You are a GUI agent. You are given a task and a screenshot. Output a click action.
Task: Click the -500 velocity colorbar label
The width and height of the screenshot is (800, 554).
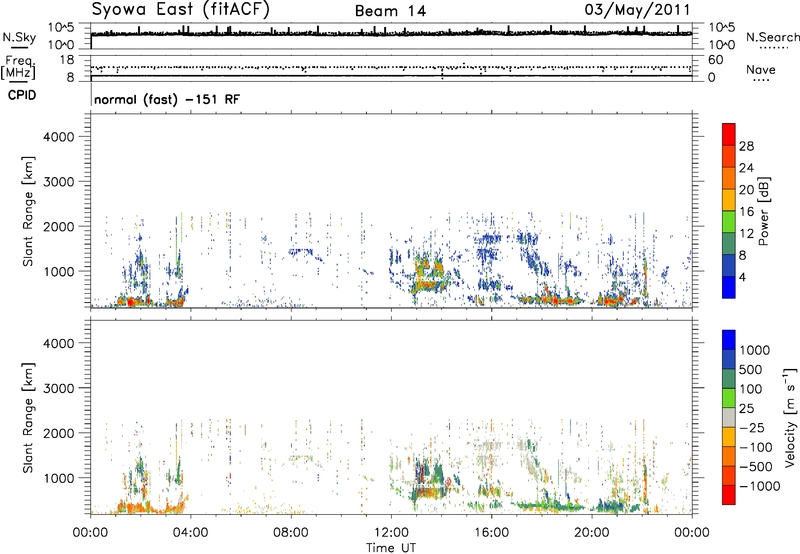[x=756, y=467]
